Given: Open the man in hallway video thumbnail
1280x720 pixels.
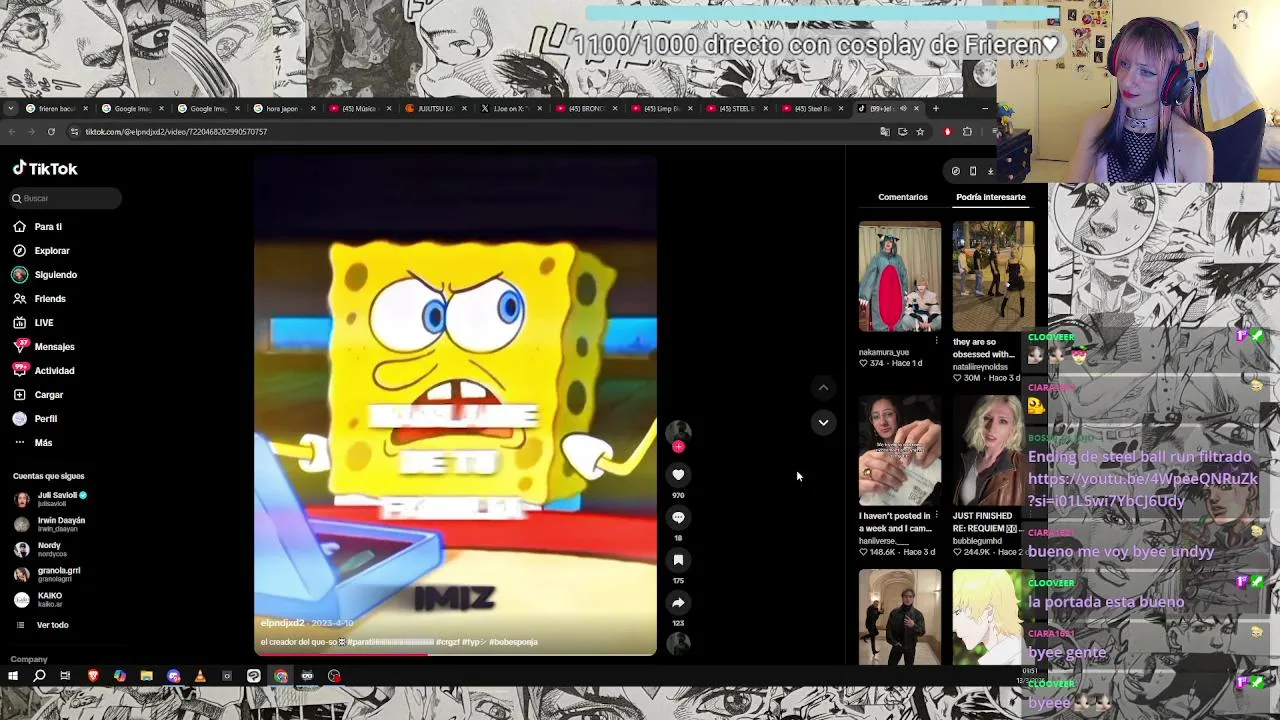Looking at the screenshot, I should pyautogui.click(x=899, y=617).
